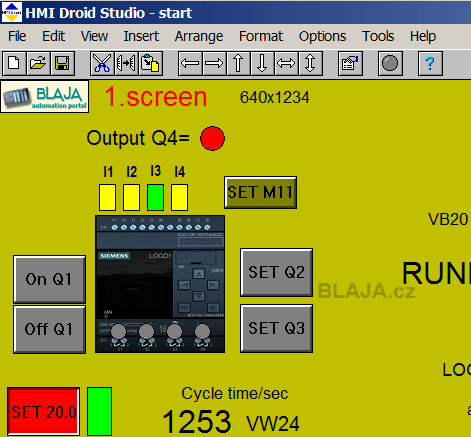This screenshot has height=437, width=471.
Task: Click the vertical double-arrow resize icon
Action: tap(310, 63)
